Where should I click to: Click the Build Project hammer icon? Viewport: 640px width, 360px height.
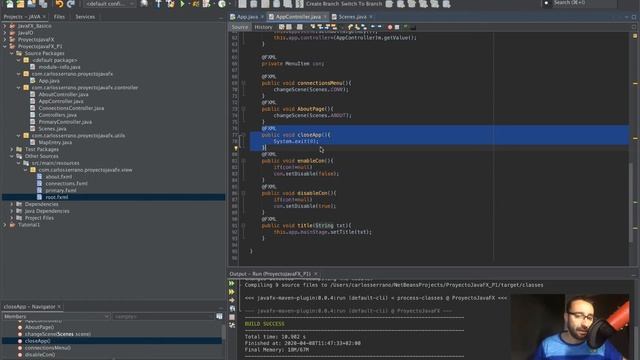158,4
